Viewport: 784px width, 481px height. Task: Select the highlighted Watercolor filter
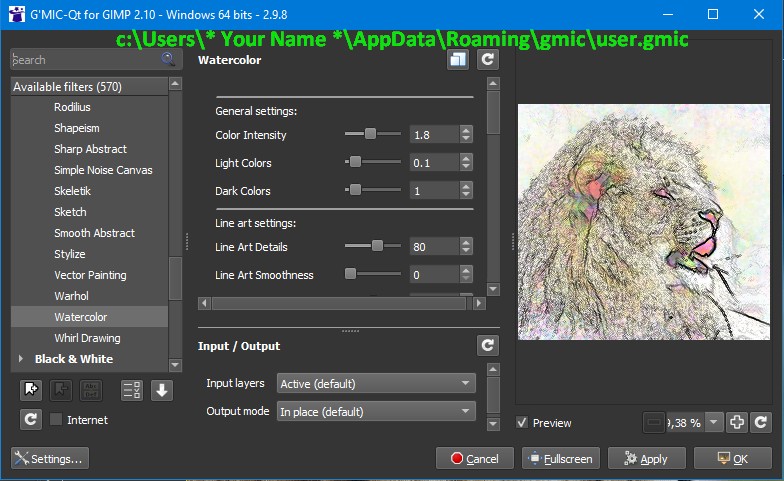(x=90, y=317)
